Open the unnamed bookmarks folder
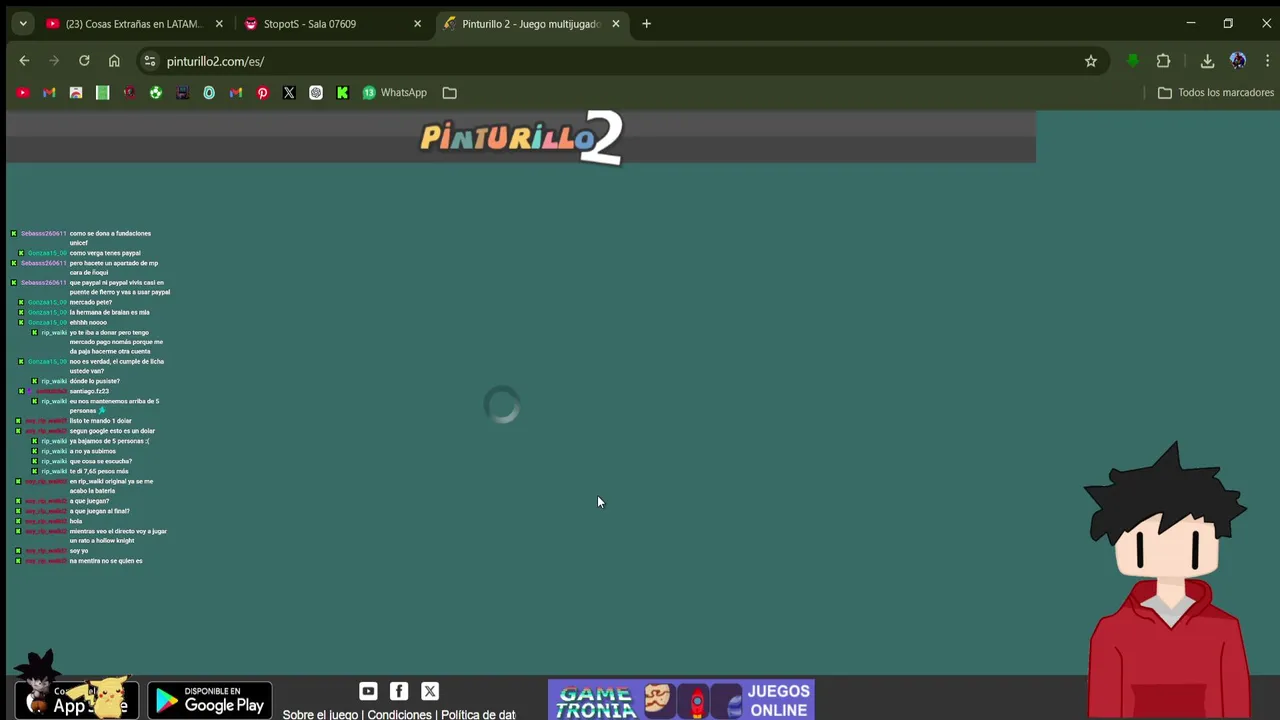Viewport: 1280px width, 720px height. tap(450, 93)
